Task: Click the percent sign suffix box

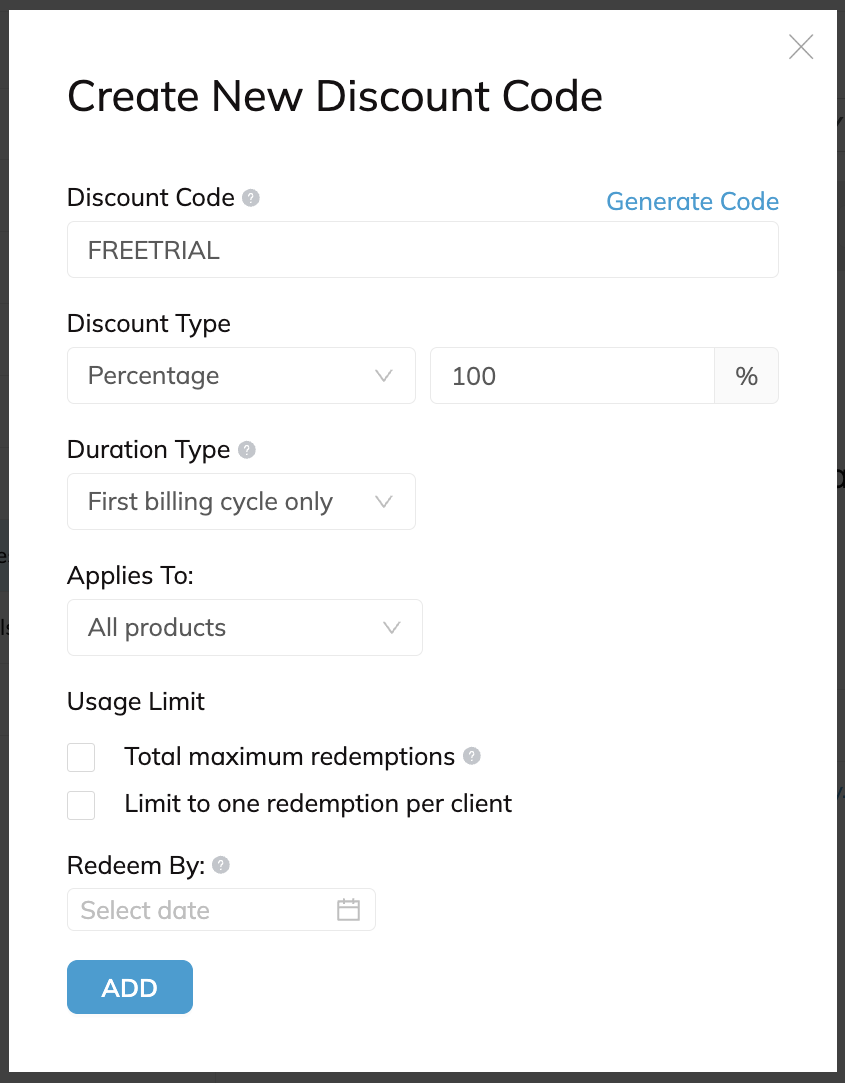Action: [746, 376]
